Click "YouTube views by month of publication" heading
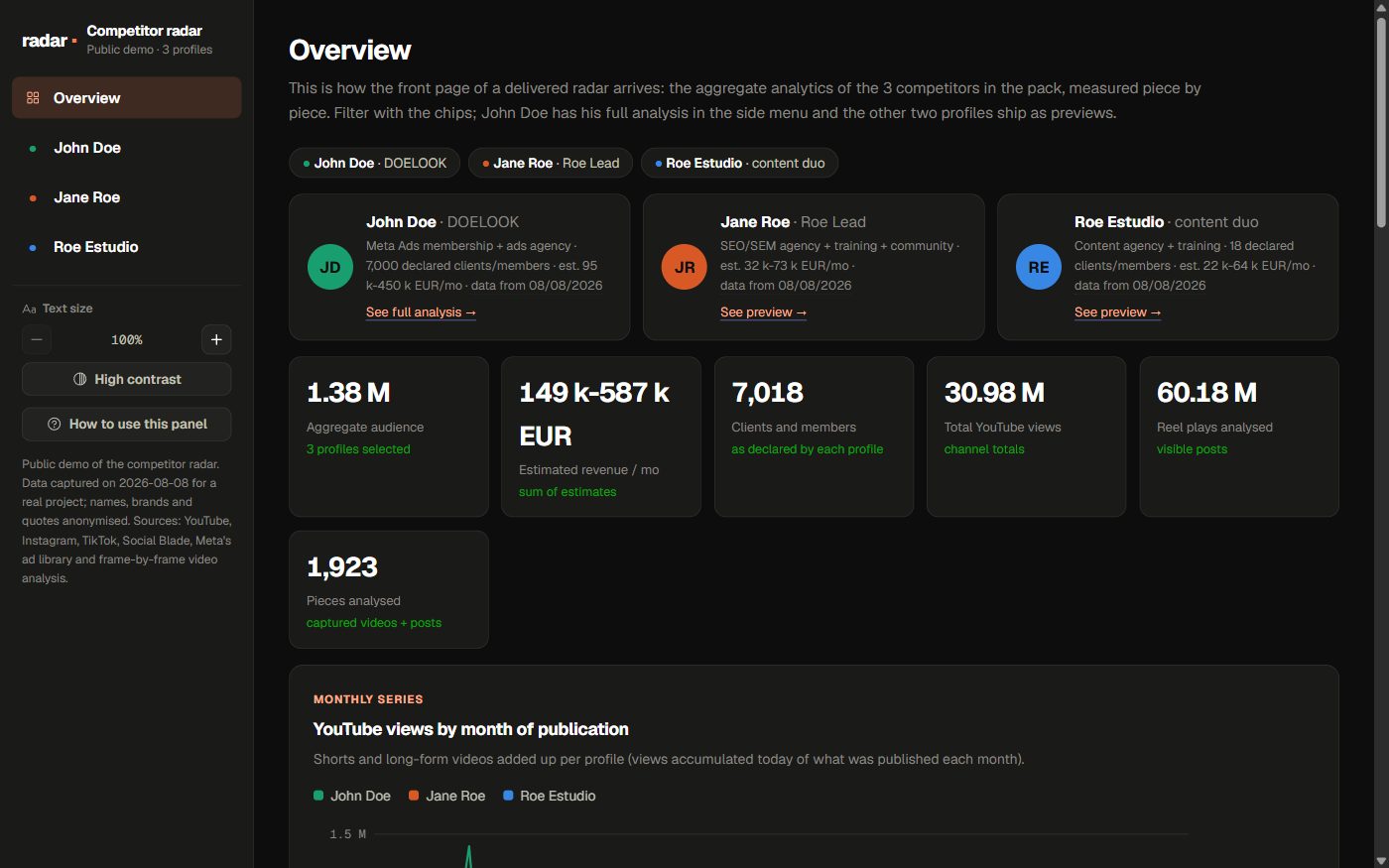 click(470, 729)
